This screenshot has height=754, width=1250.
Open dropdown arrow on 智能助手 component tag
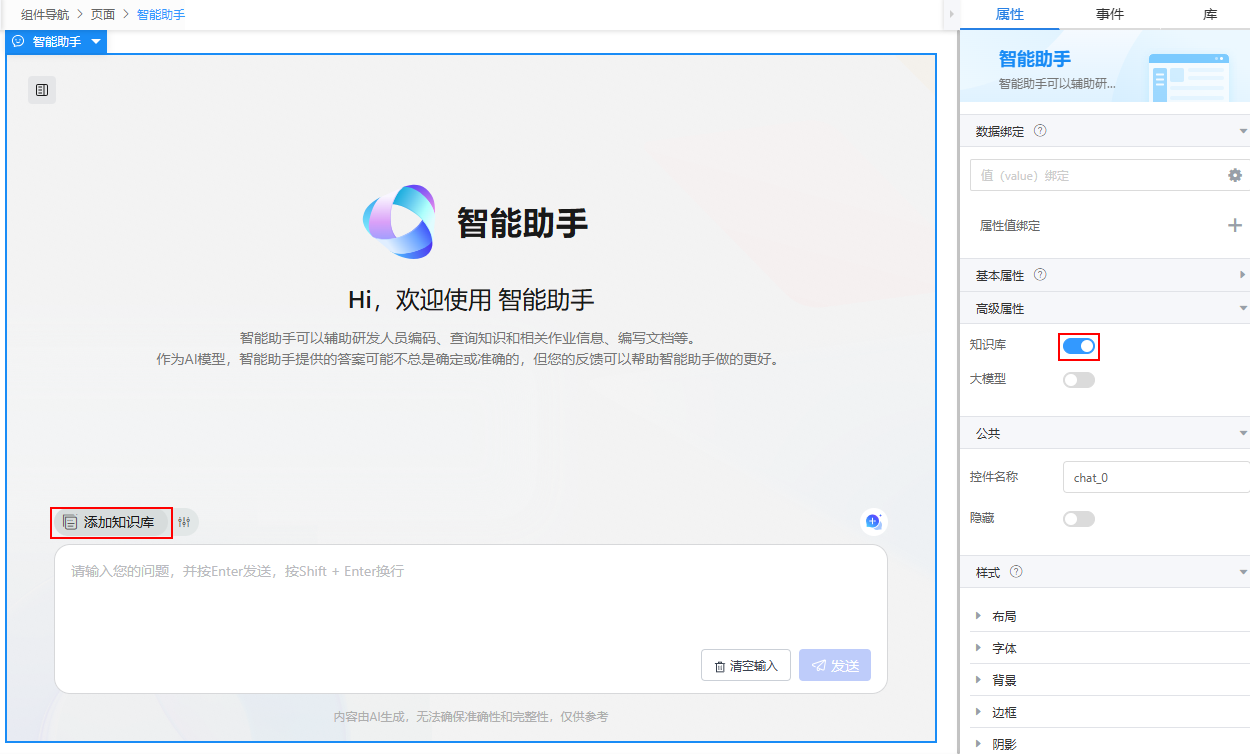[x=95, y=42]
